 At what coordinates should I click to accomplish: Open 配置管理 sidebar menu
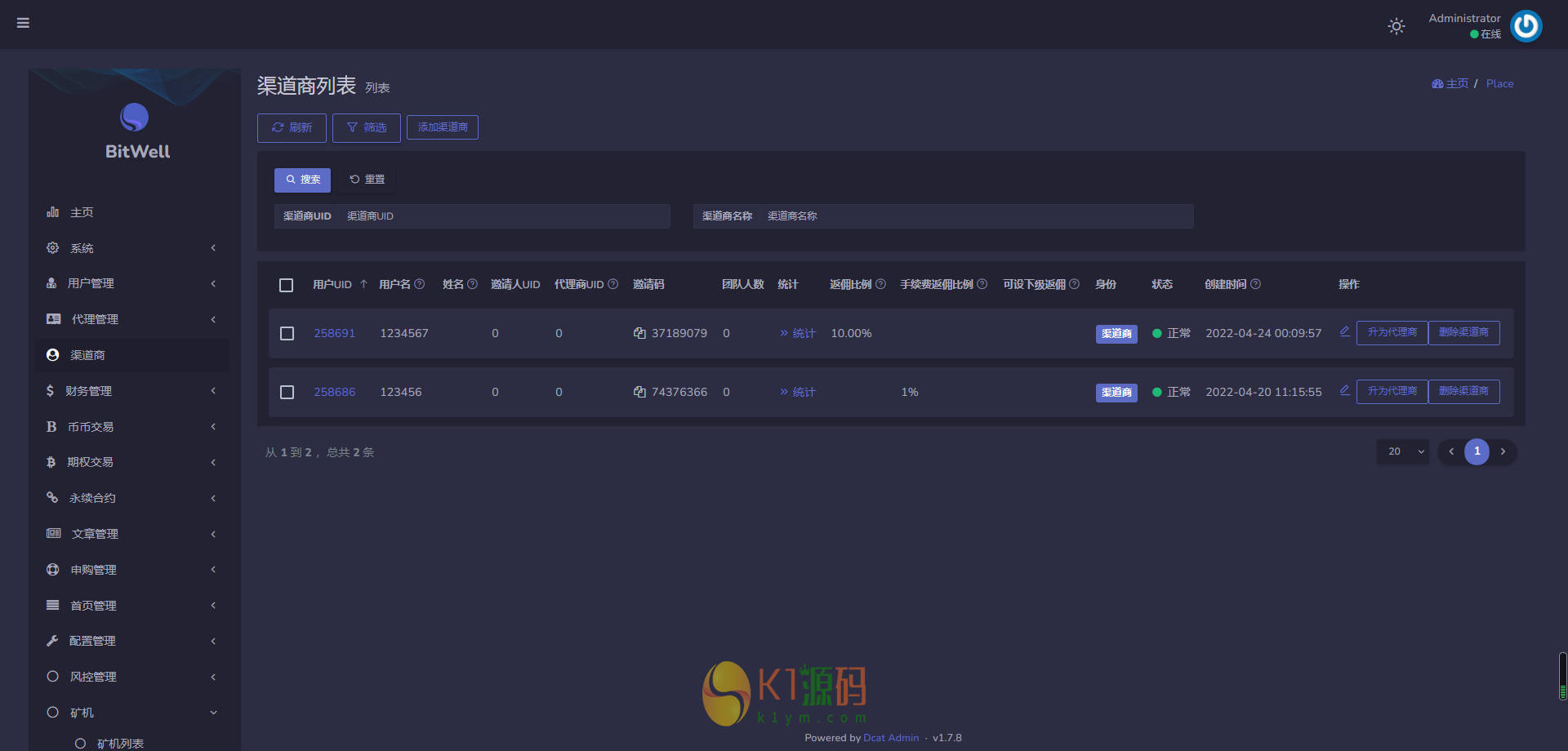[x=132, y=641]
